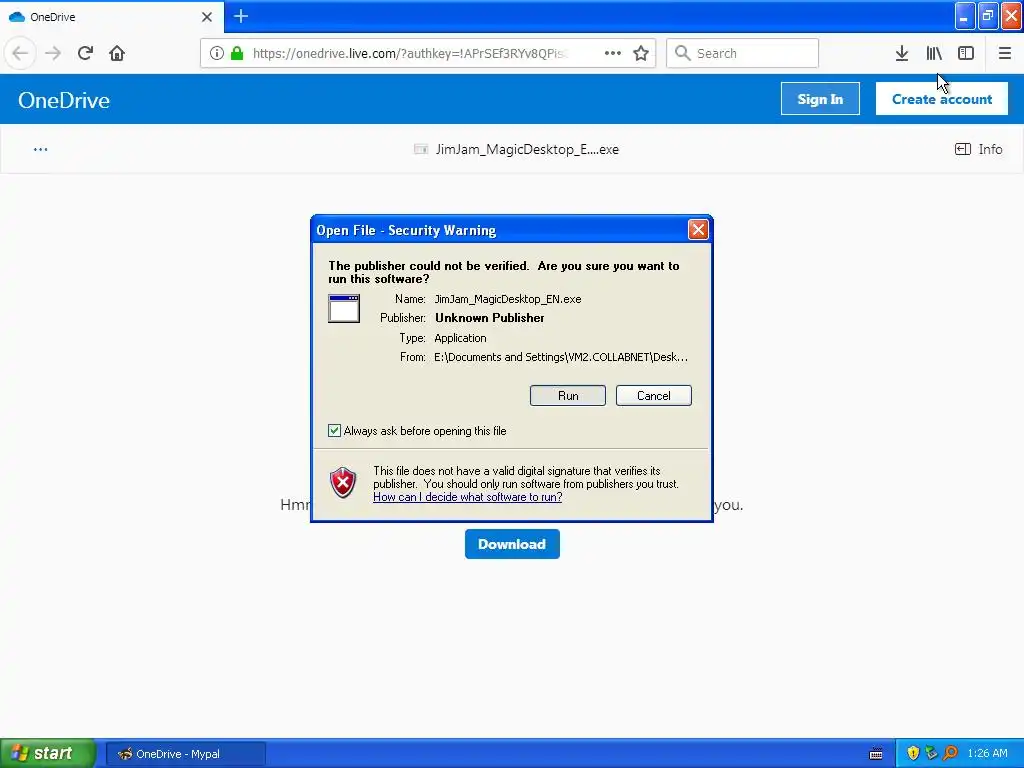Image resolution: width=1024 pixels, height=768 pixels.
Task: Open the downloads panel arrow
Action: point(902,53)
